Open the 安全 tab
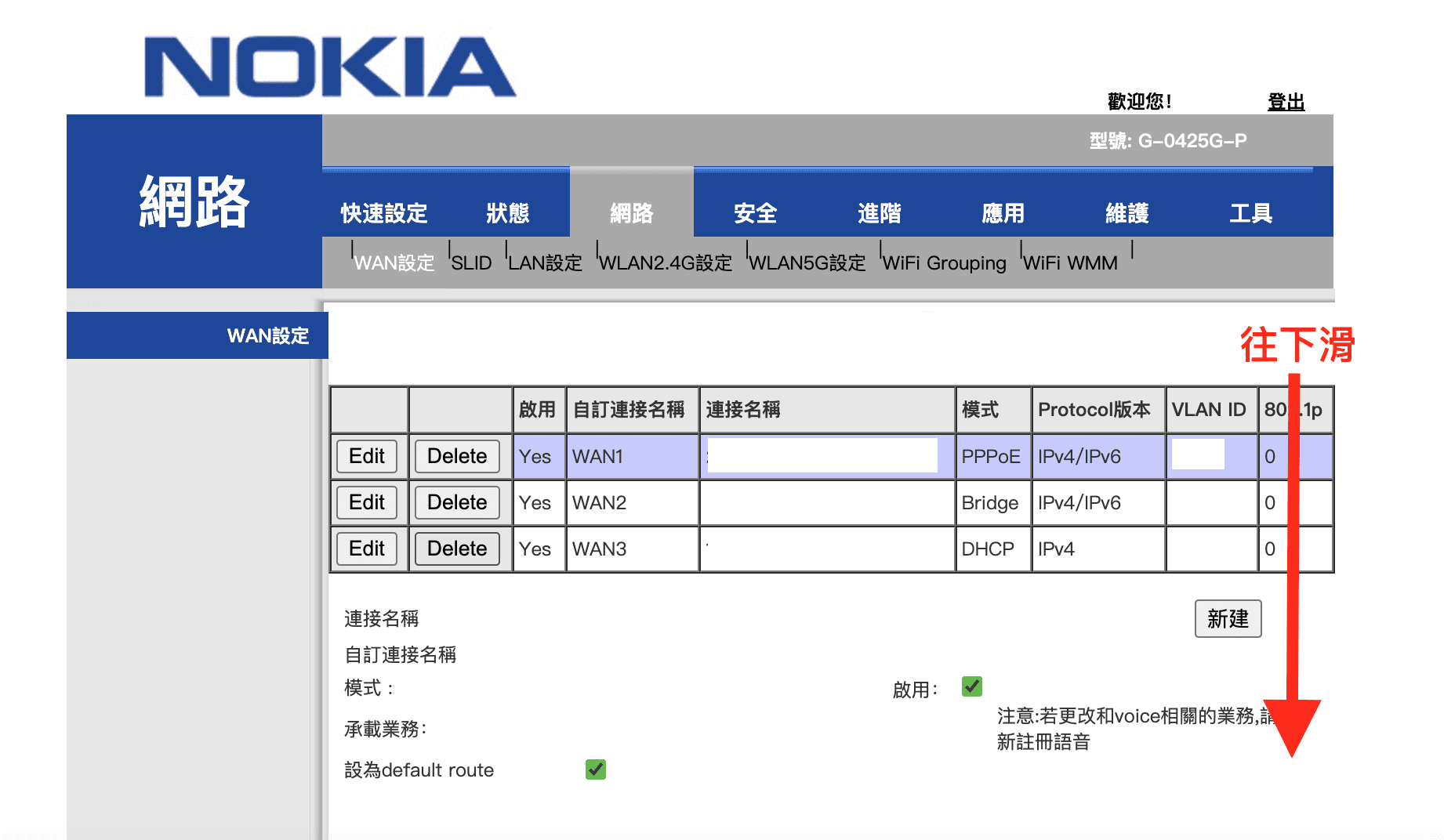Screen dimensions: 1444x840 [x=756, y=213]
